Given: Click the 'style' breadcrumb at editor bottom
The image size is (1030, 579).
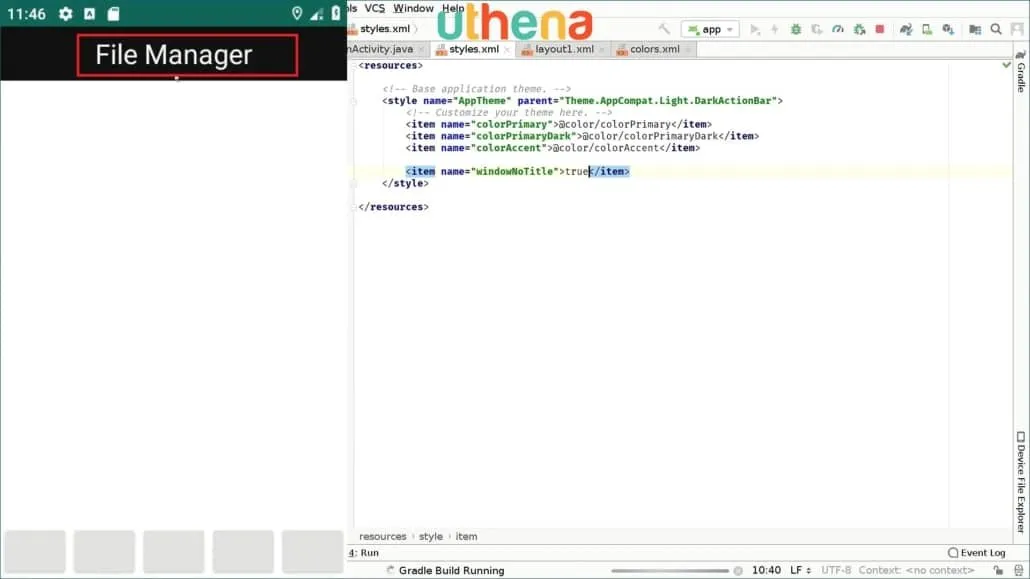Looking at the screenshot, I should tap(431, 536).
